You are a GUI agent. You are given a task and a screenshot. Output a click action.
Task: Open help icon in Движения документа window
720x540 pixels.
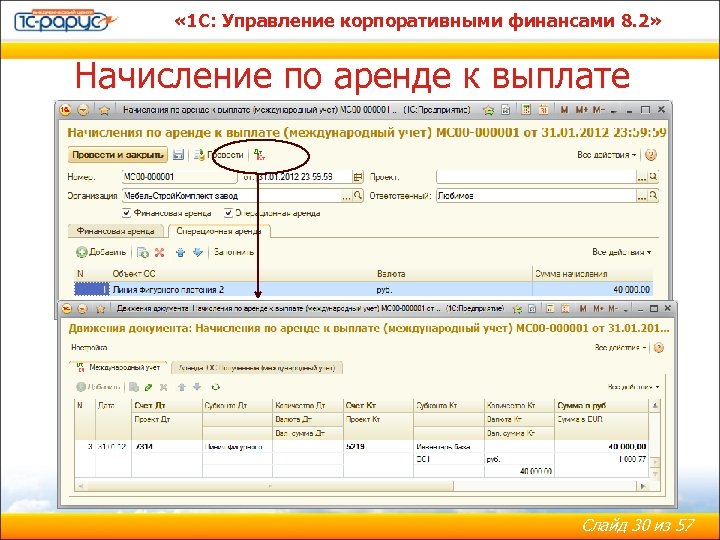(x=659, y=348)
